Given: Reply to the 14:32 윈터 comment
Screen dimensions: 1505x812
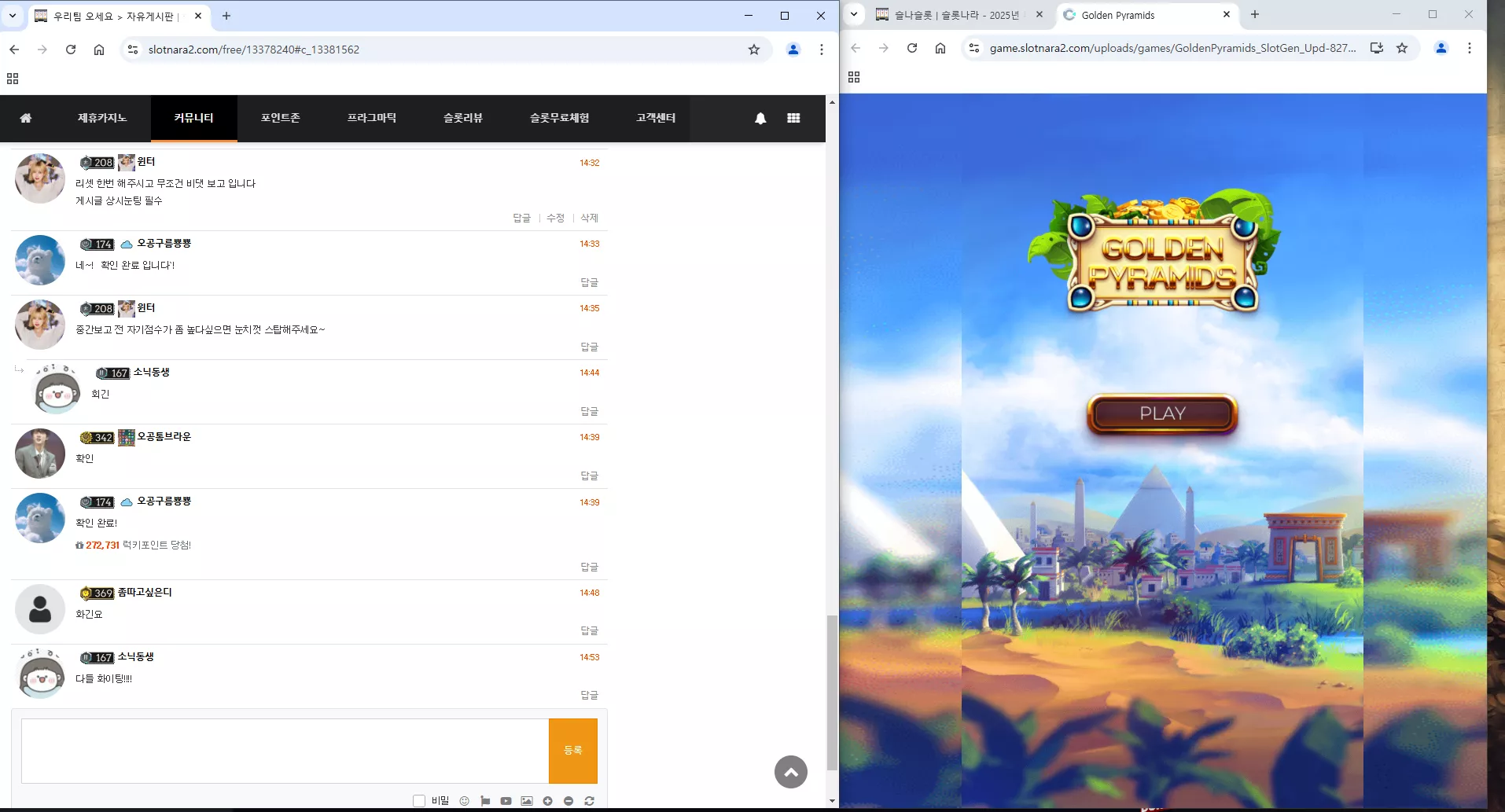Looking at the screenshot, I should (x=522, y=218).
